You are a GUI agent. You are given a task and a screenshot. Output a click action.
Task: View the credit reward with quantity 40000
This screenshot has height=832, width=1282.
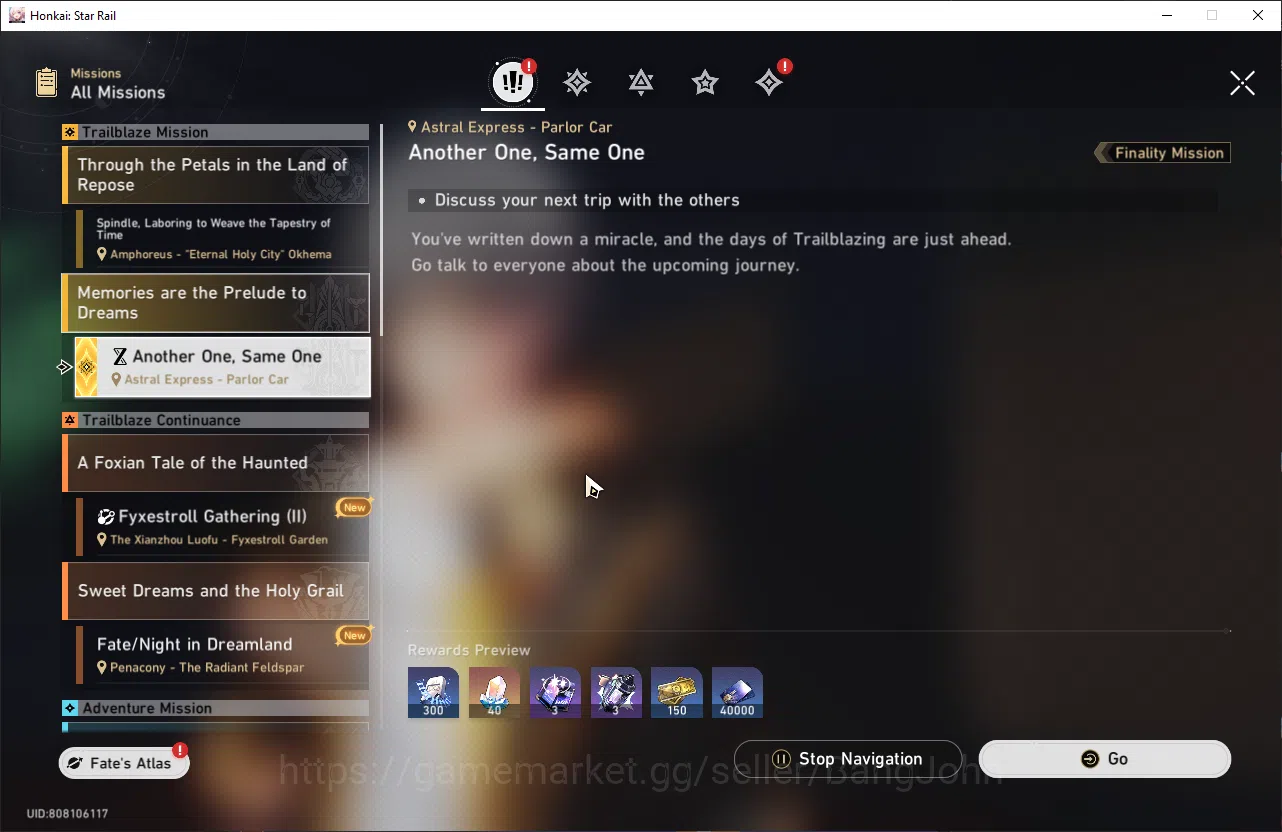[737, 692]
